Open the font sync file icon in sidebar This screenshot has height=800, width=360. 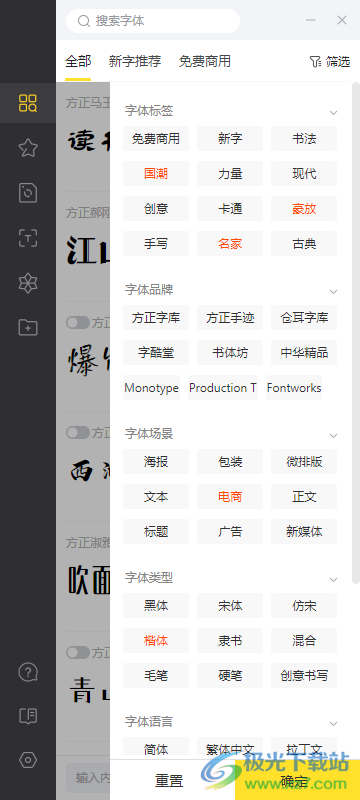(x=28, y=193)
